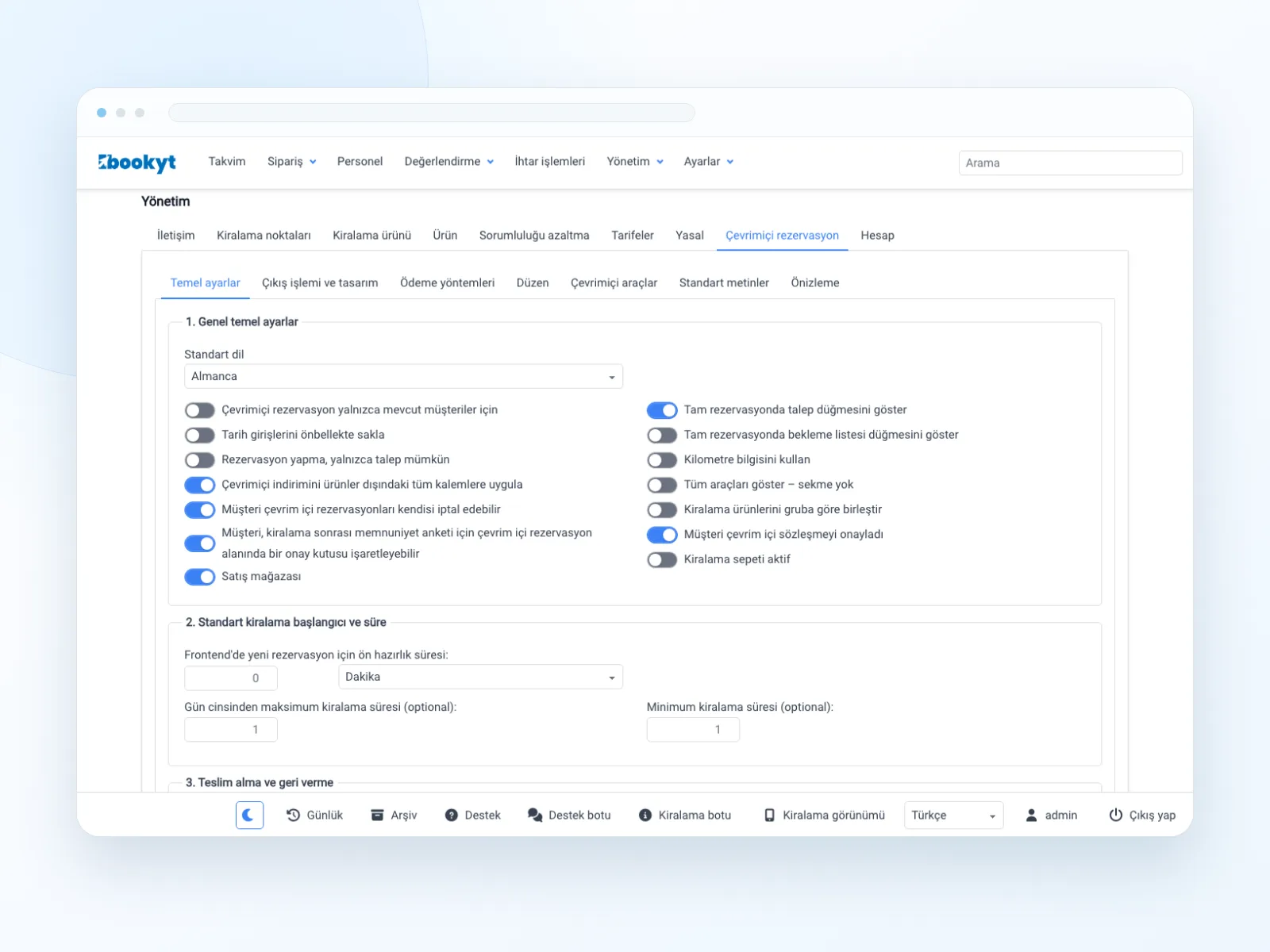
Task: Focus the Arama search field
Action: coord(1070,163)
